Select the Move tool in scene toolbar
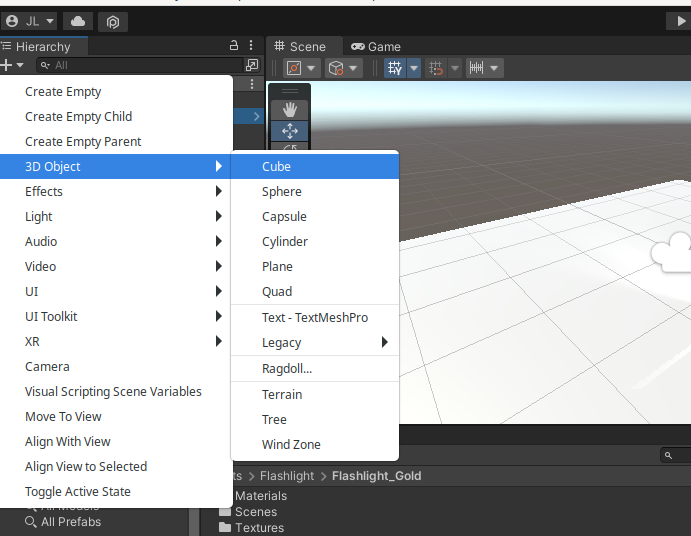 click(x=290, y=131)
